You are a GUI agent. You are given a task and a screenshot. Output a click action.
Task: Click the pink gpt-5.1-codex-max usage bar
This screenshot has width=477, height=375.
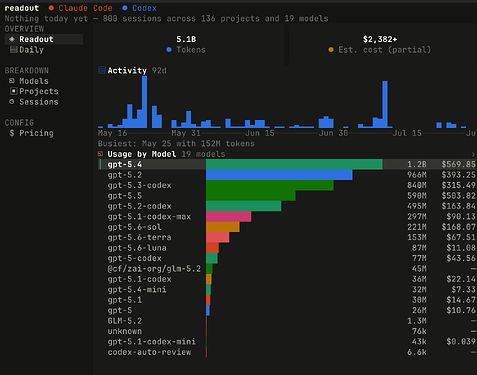[x=228, y=217]
